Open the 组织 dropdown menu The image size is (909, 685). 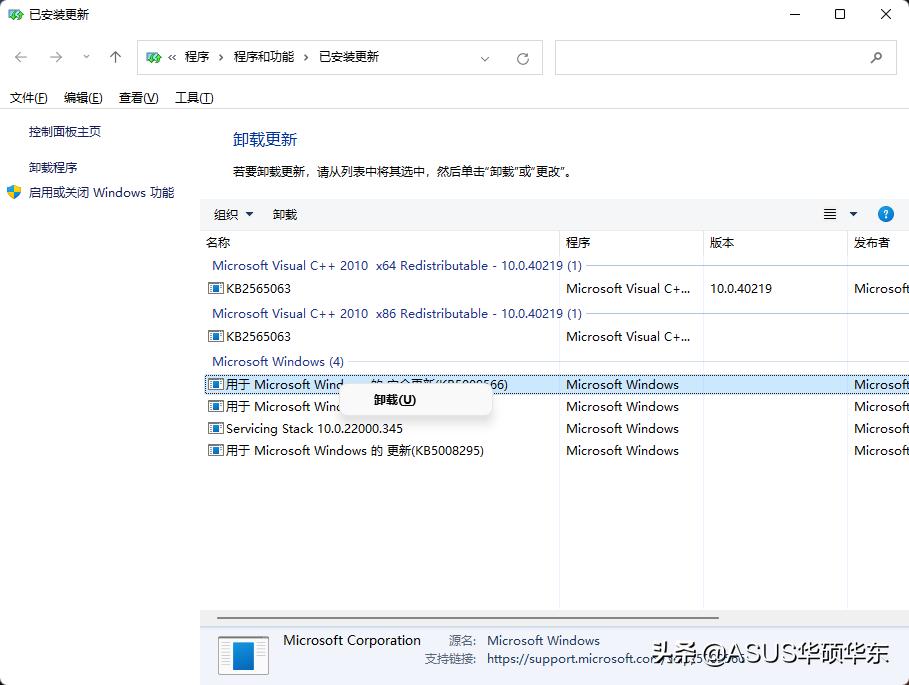tap(232, 213)
